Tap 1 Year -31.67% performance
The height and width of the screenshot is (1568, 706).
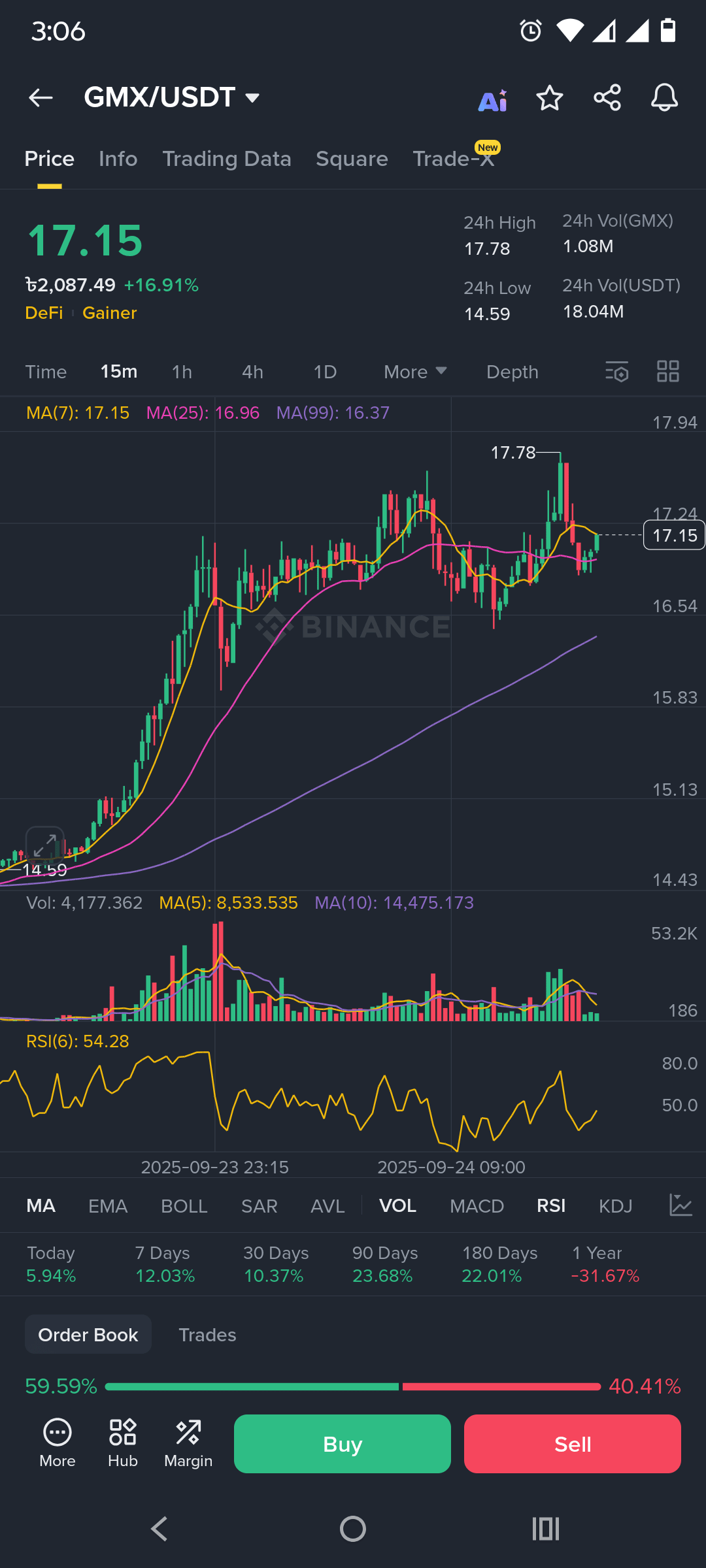tap(605, 1264)
